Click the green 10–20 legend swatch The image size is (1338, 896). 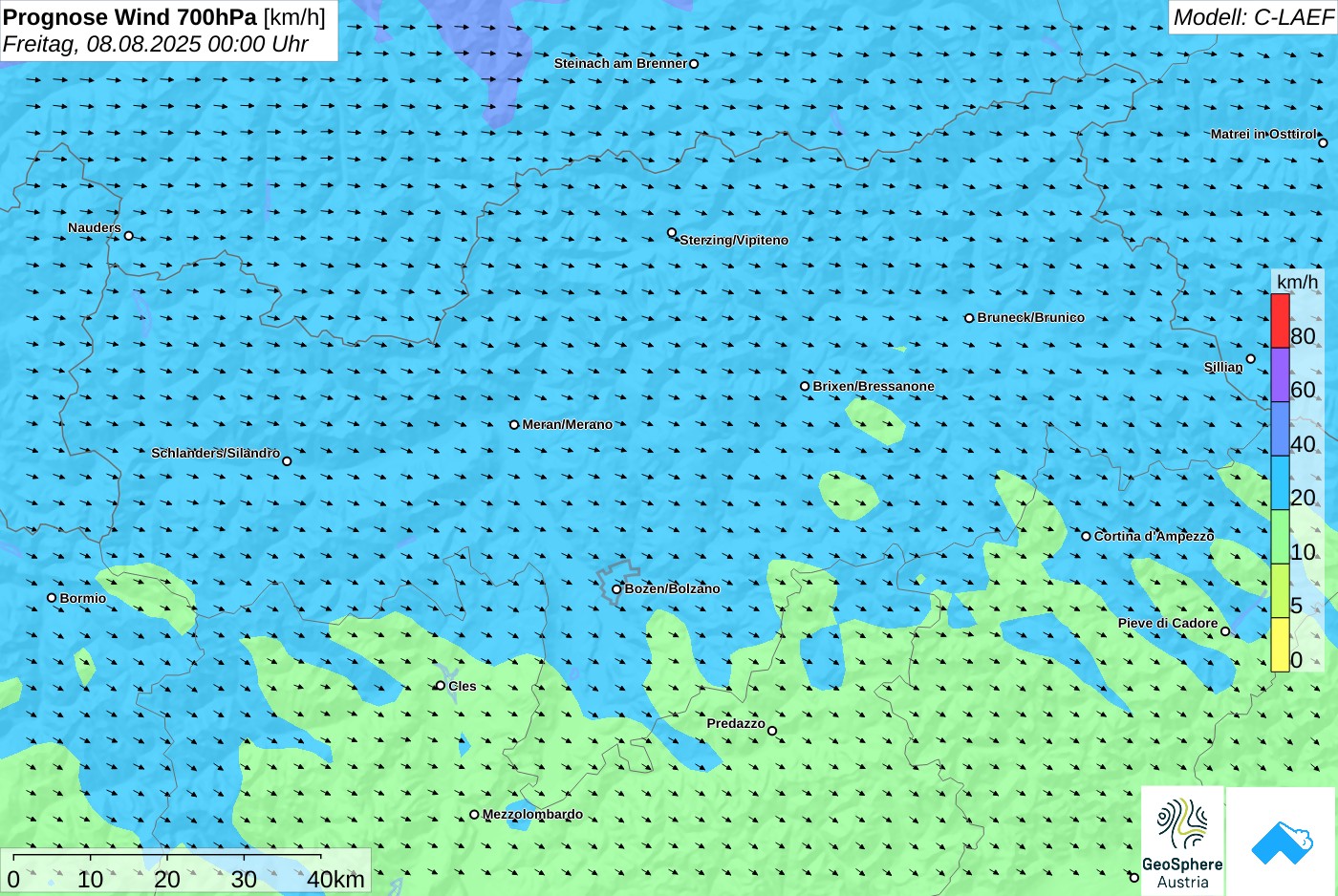[1280, 537]
